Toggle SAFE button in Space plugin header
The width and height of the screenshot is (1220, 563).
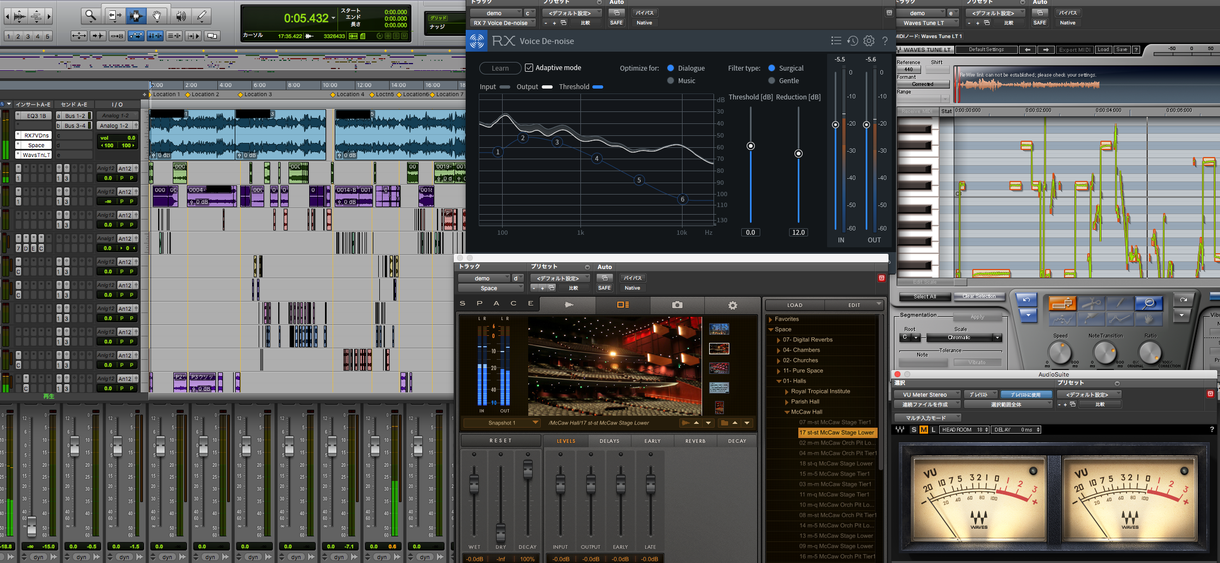tap(604, 288)
